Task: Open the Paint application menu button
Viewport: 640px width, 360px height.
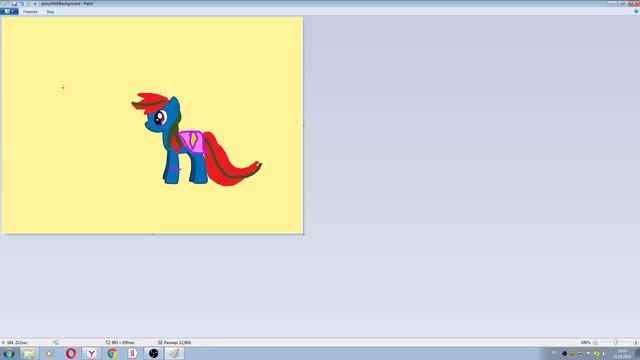Action: (x=9, y=11)
